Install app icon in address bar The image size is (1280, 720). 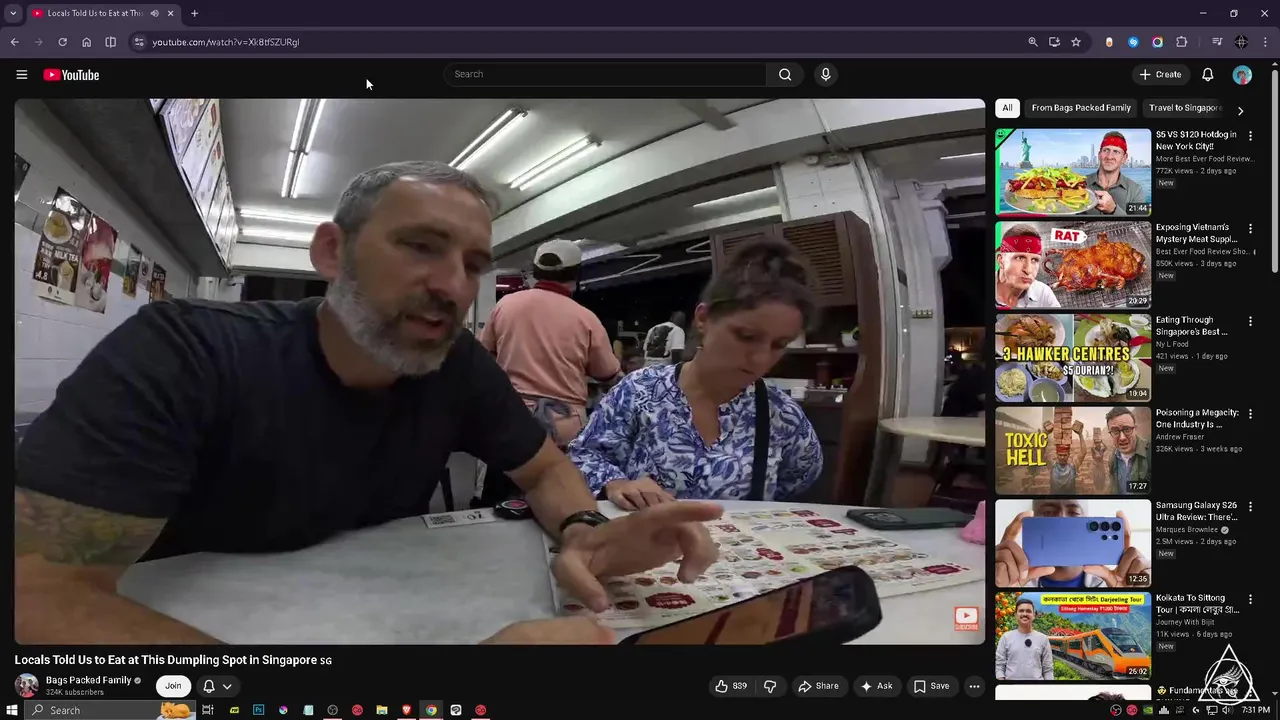(x=1054, y=42)
